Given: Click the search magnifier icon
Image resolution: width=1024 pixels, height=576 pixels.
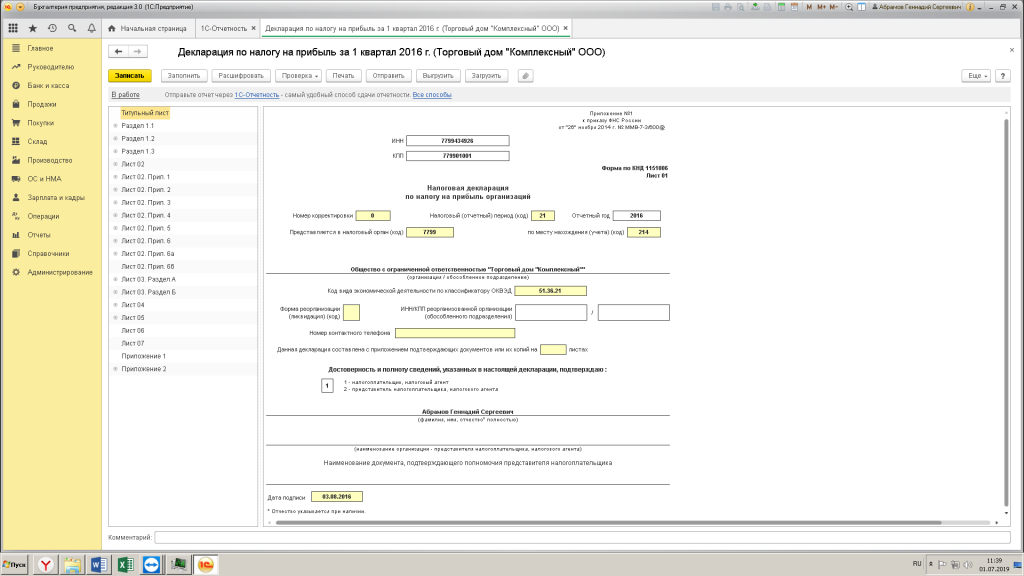Looking at the screenshot, I should [x=72, y=28].
